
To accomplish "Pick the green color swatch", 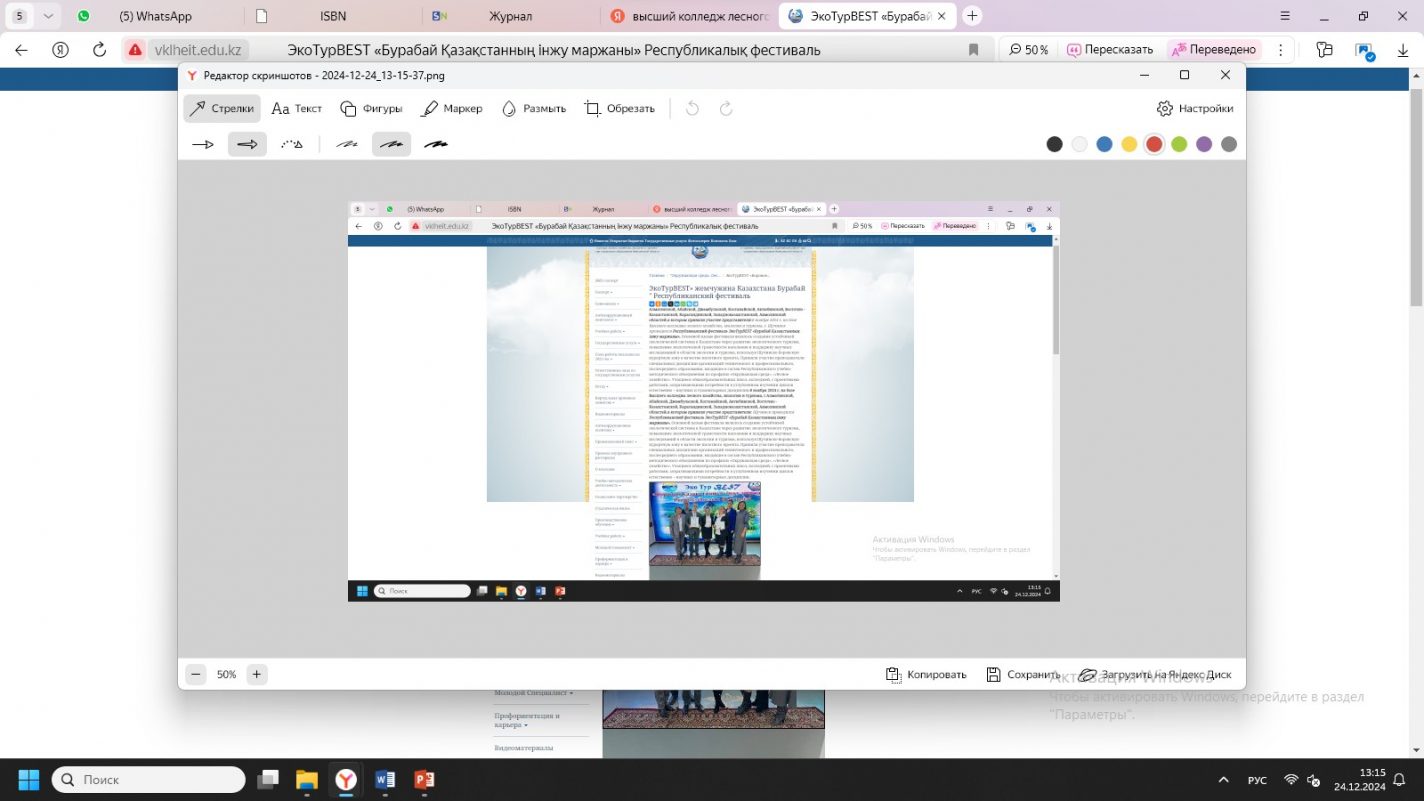I will (1179, 144).
